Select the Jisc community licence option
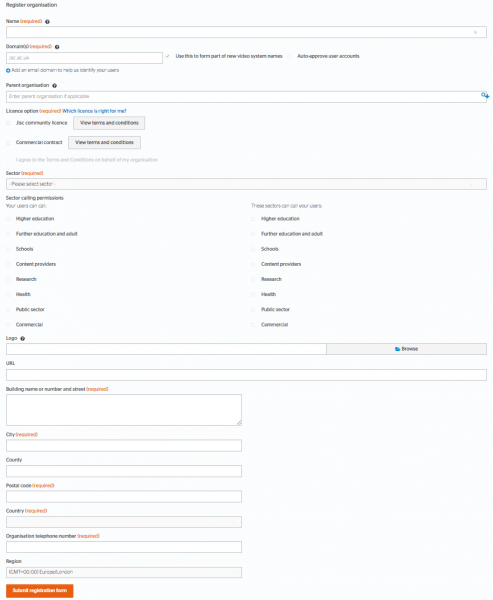 (8, 123)
